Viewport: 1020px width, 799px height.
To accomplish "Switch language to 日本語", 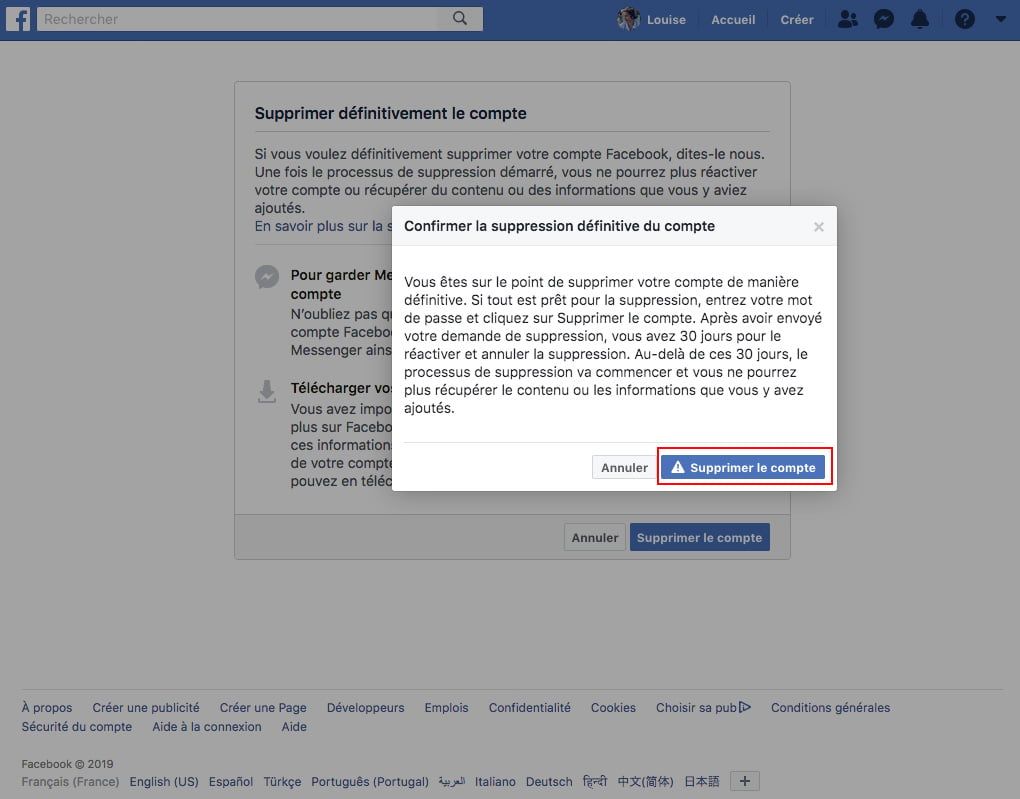I will tap(702, 781).
